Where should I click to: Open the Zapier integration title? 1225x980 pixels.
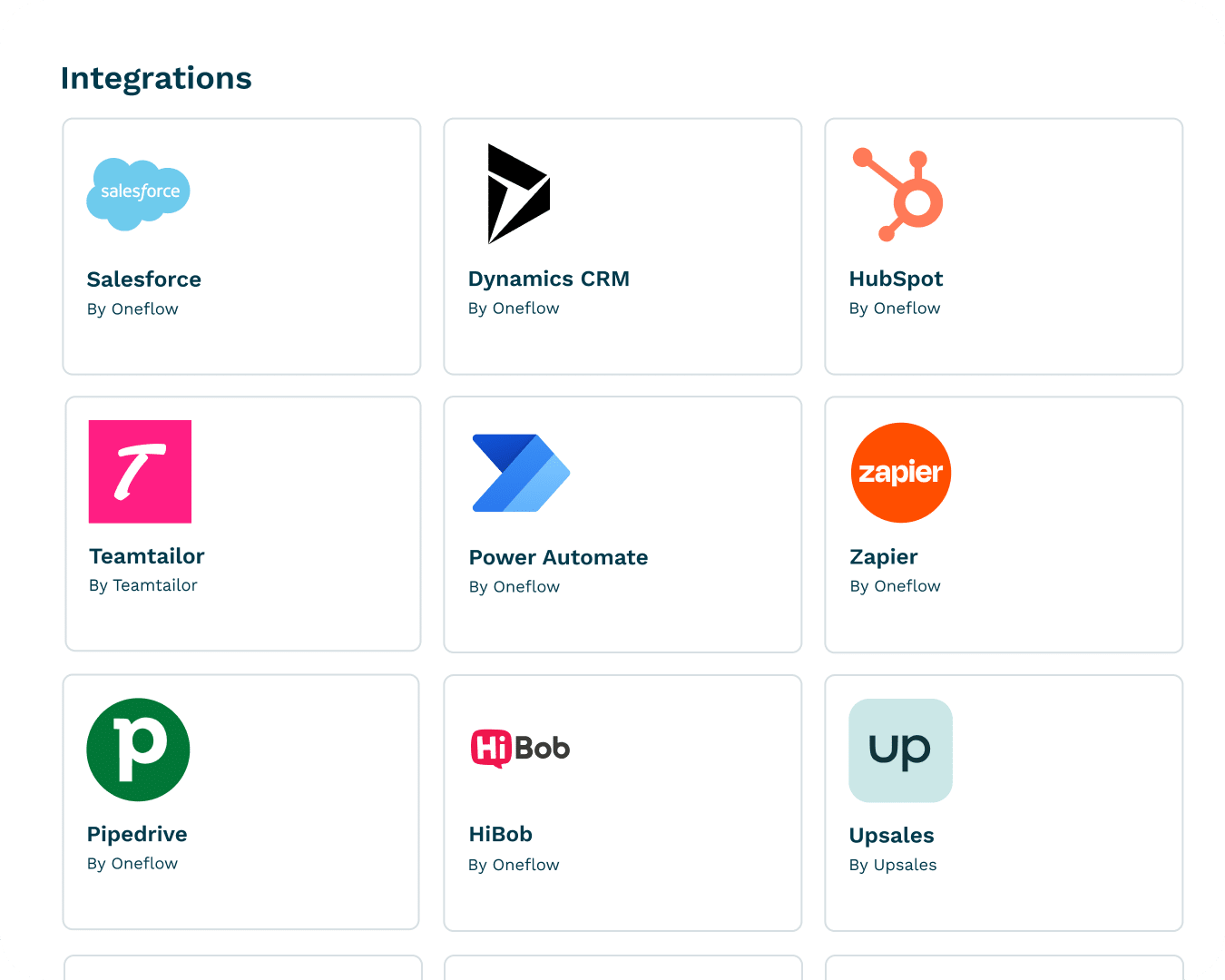[883, 557]
